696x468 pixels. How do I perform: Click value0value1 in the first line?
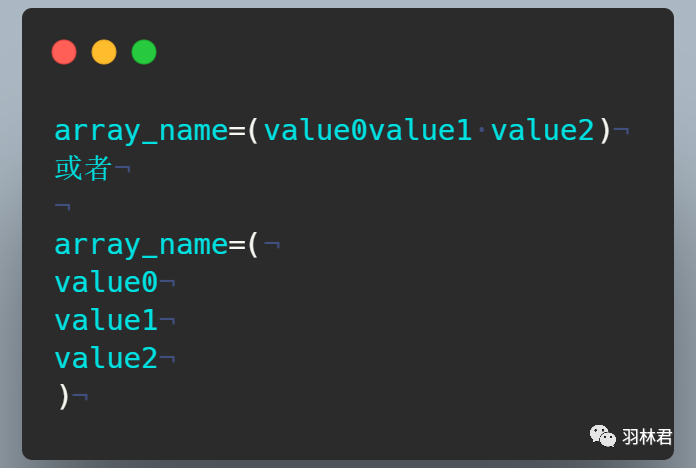(368, 131)
